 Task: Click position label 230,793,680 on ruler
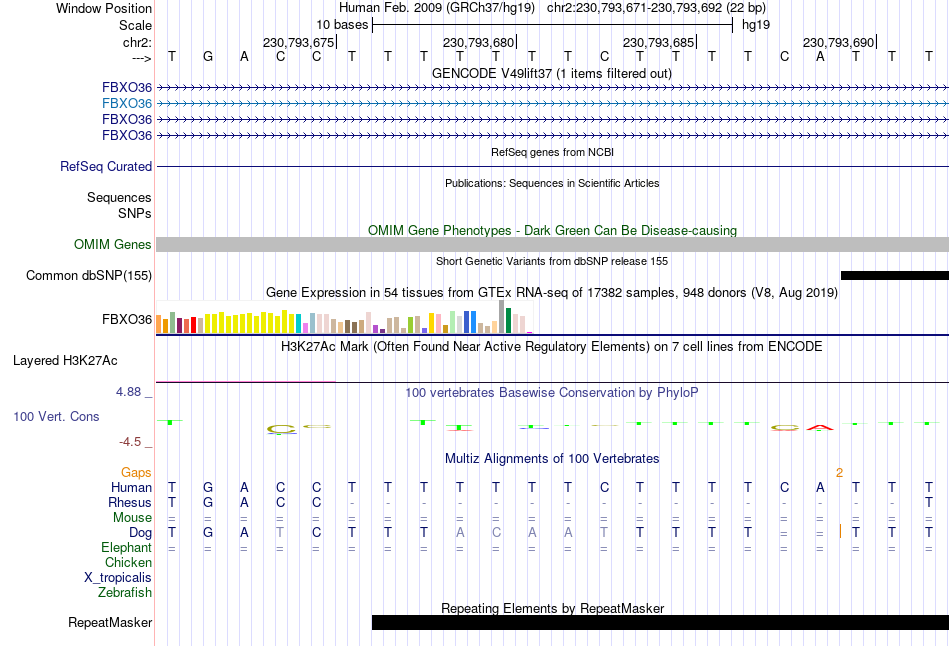[478, 42]
